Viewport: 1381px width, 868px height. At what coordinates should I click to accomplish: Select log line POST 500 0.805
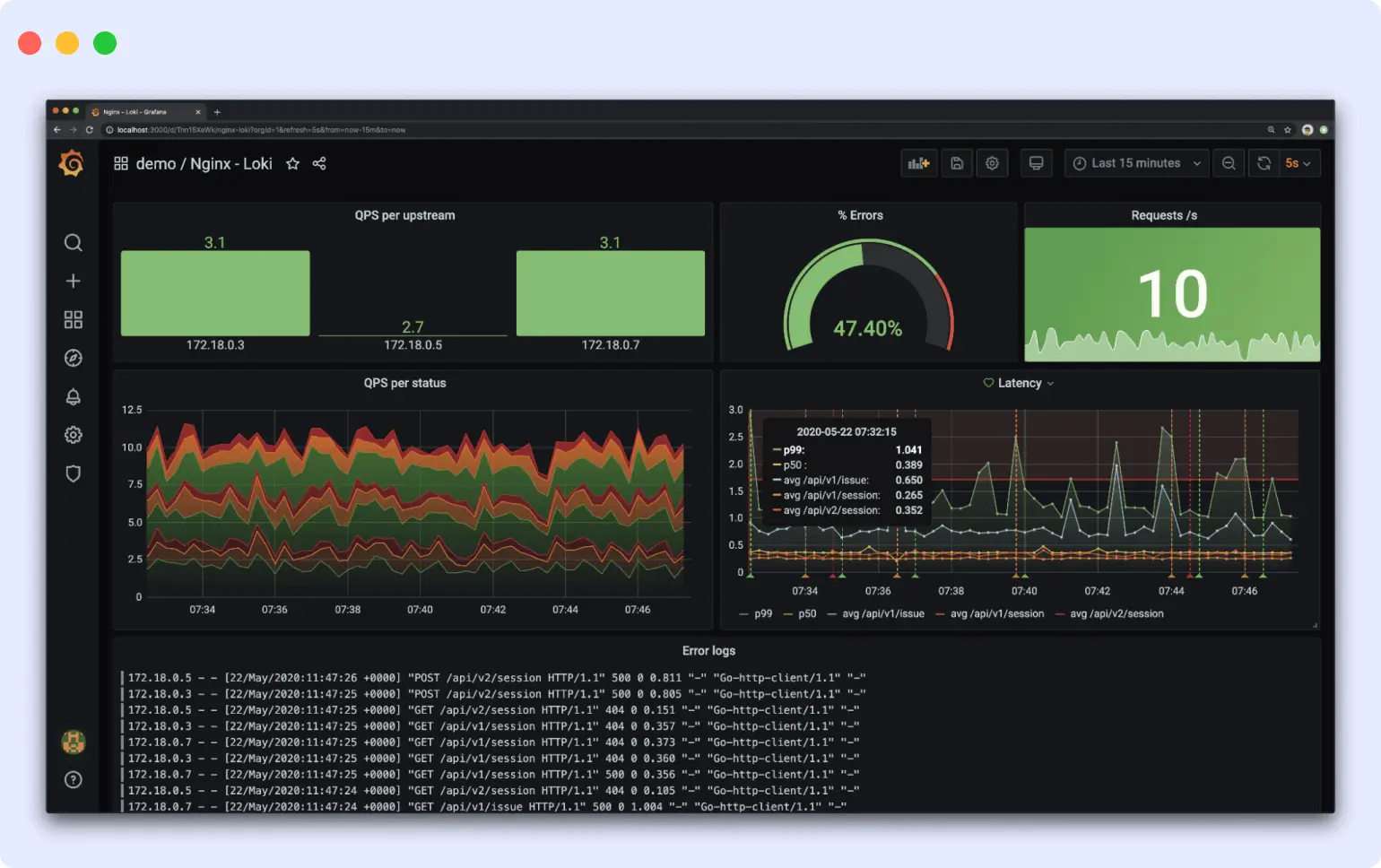(x=496, y=694)
